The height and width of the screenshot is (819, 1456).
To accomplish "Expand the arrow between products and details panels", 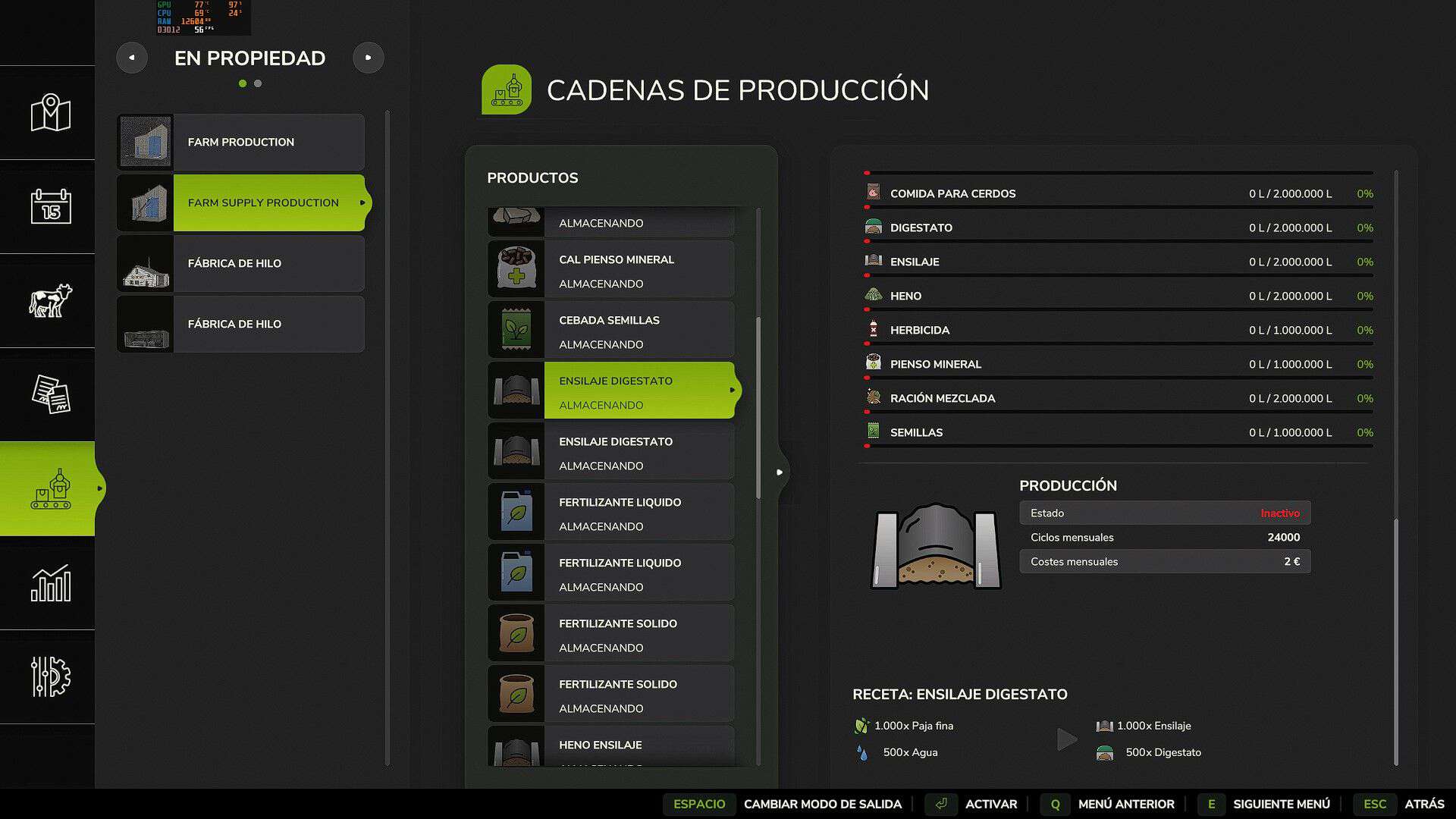I will 780,472.
